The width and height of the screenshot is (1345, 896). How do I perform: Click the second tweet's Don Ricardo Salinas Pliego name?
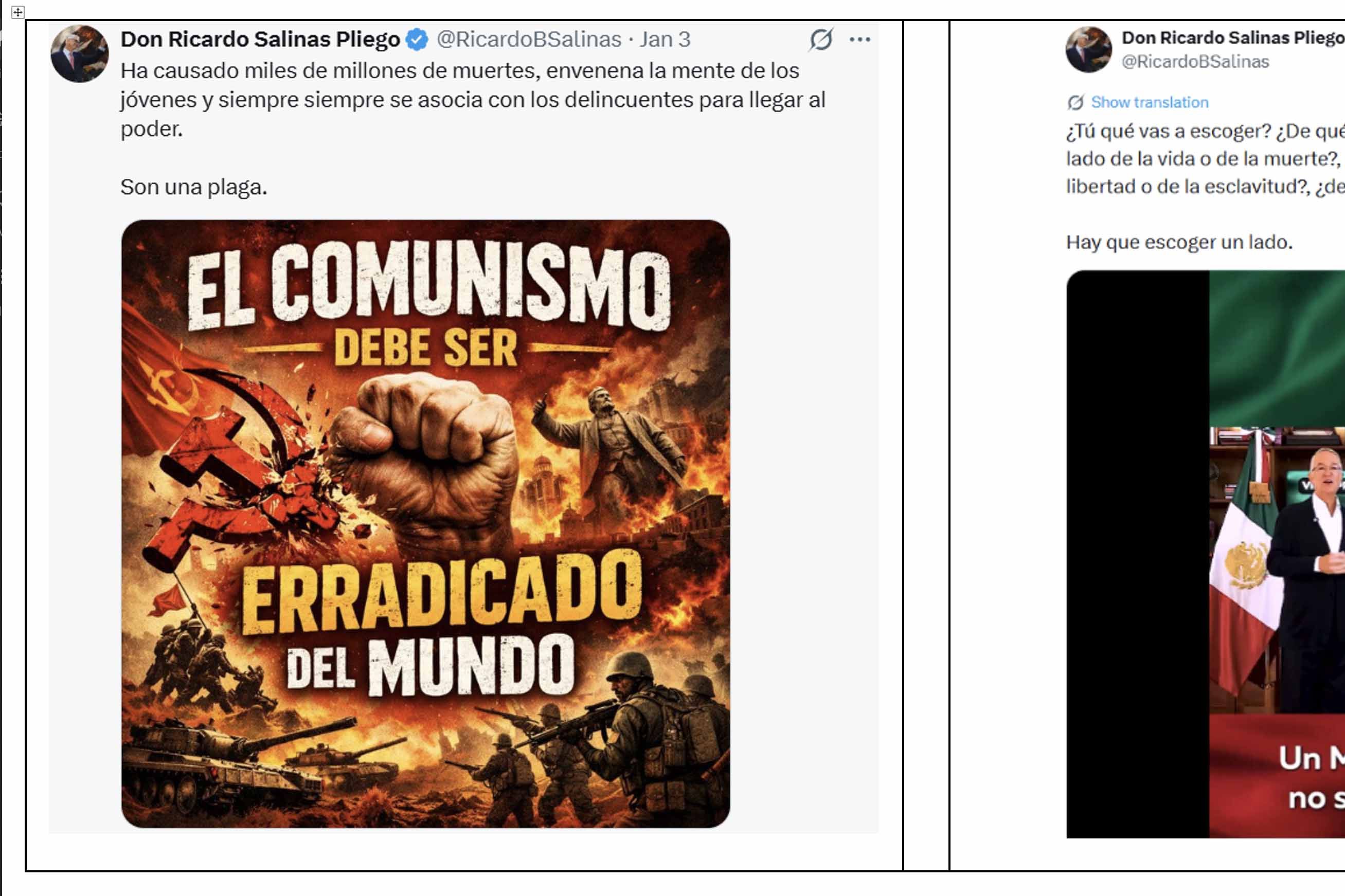click(1233, 38)
